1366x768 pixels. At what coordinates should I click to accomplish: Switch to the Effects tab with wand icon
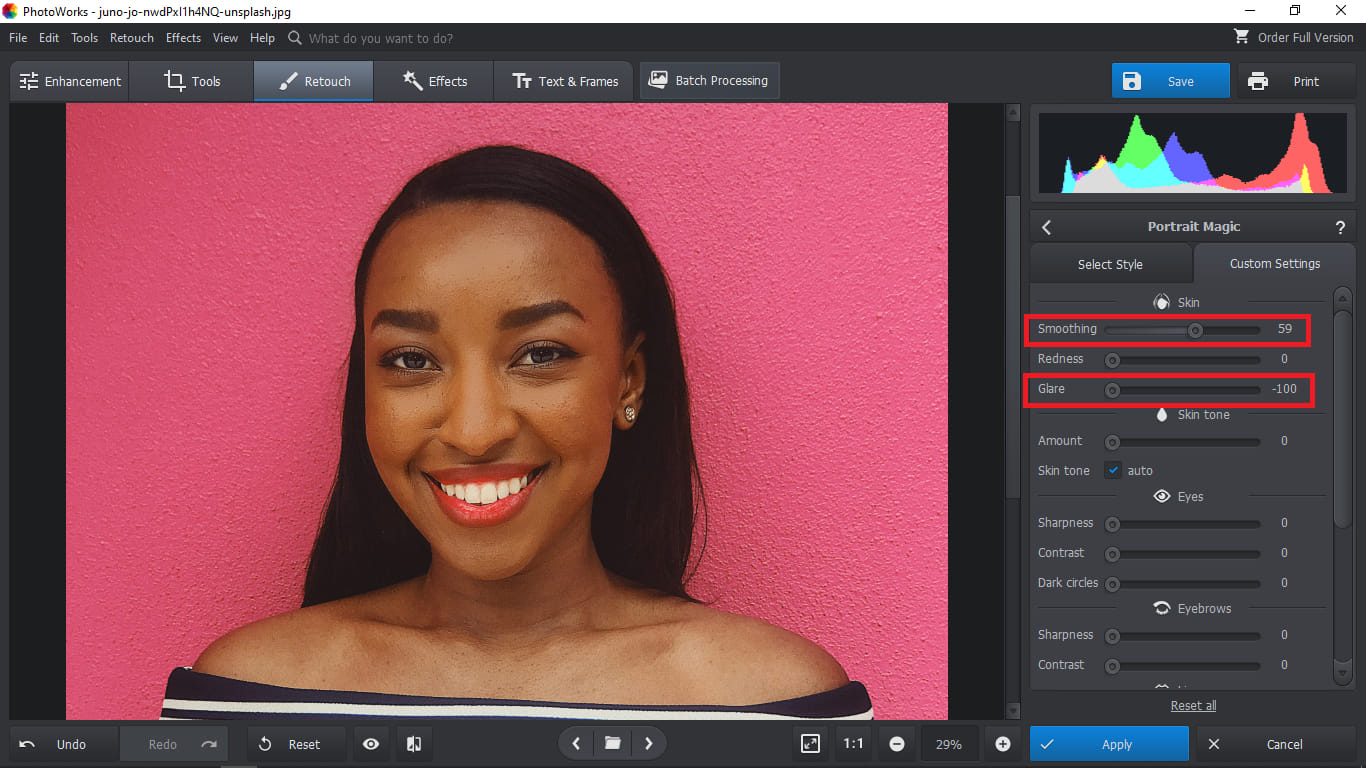(x=434, y=81)
